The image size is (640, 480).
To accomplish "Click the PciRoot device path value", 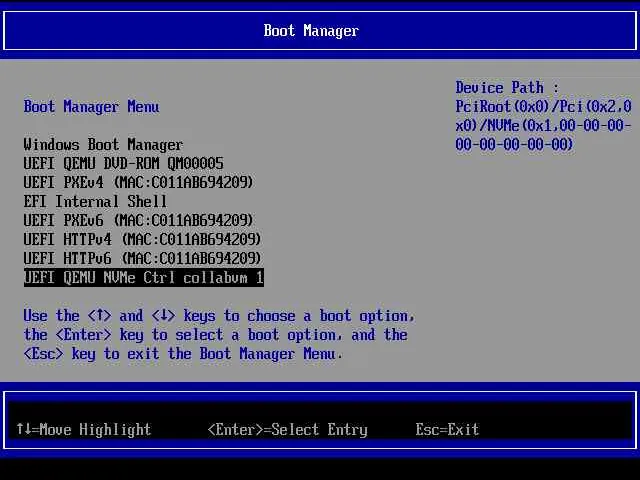I will click(x=544, y=125).
